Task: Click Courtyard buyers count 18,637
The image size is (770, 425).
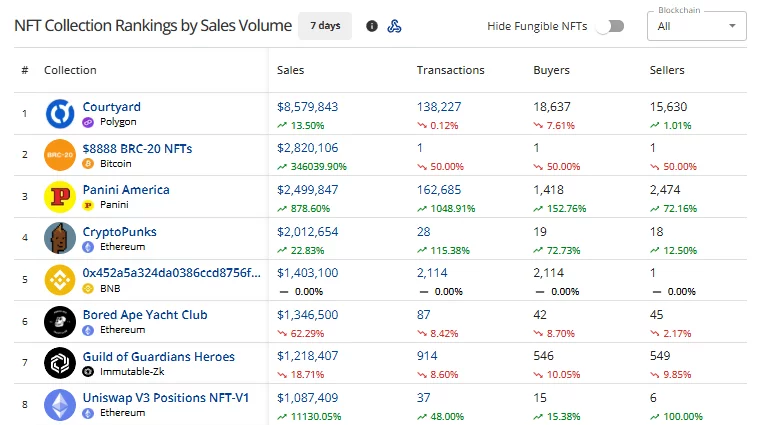Action: pyautogui.click(x=552, y=107)
